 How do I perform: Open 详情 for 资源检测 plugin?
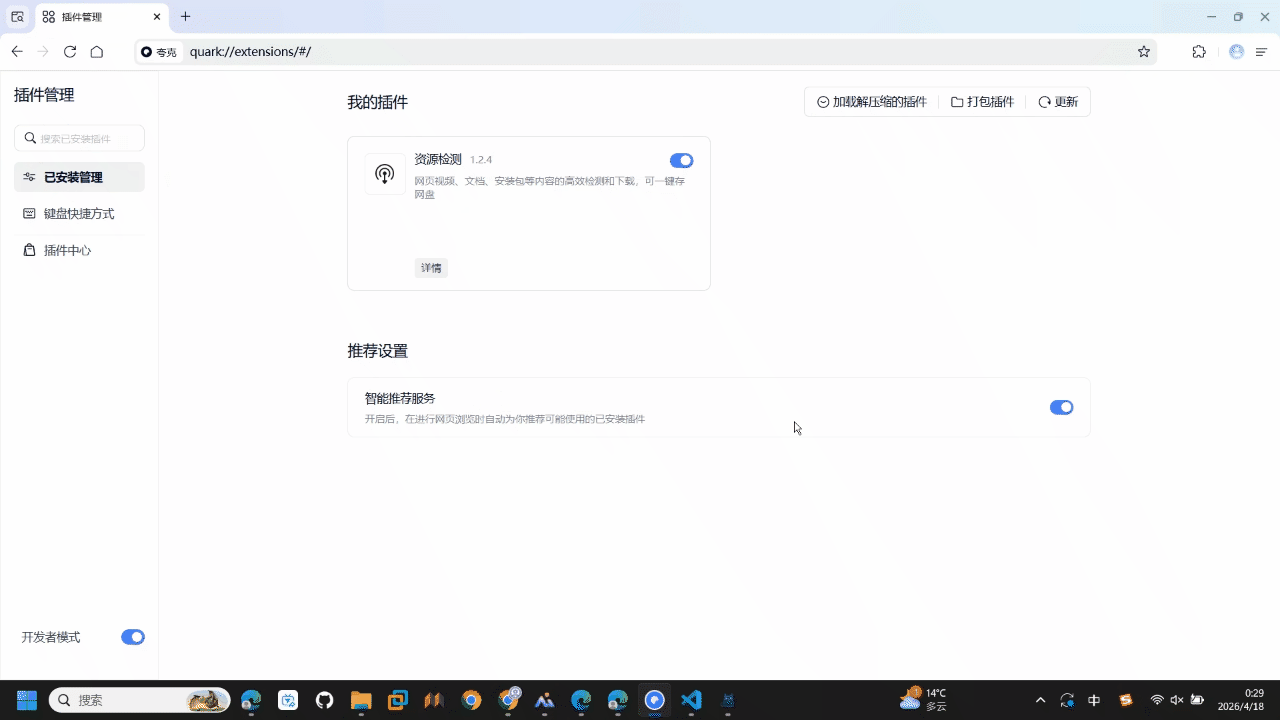431,268
